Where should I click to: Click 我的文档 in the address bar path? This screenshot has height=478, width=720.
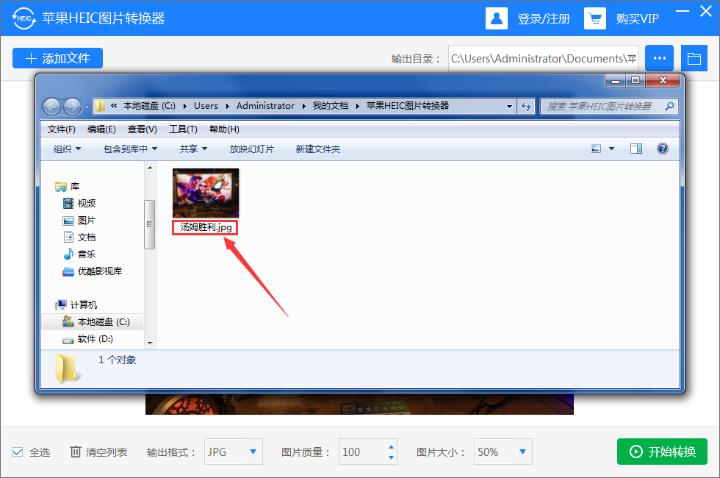pyautogui.click(x=331, y=106)
